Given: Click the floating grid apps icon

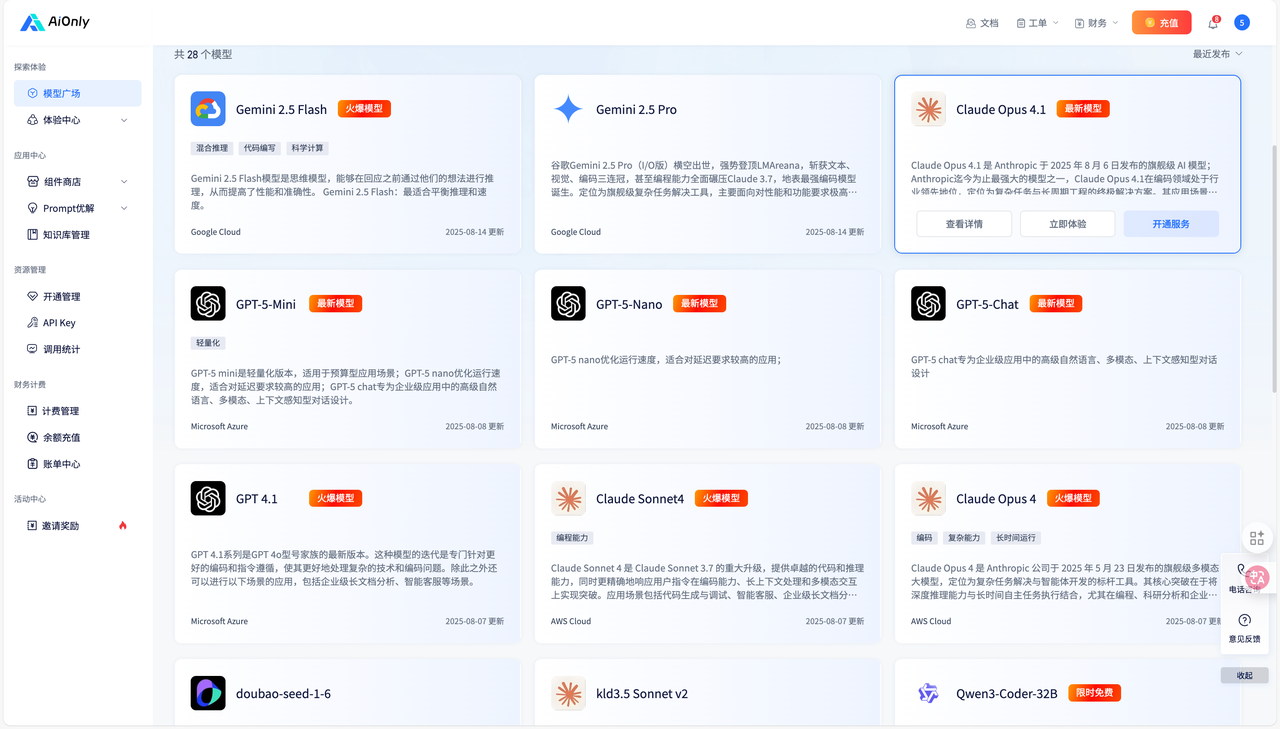Looking at the screenshot, I should 1257,538.
